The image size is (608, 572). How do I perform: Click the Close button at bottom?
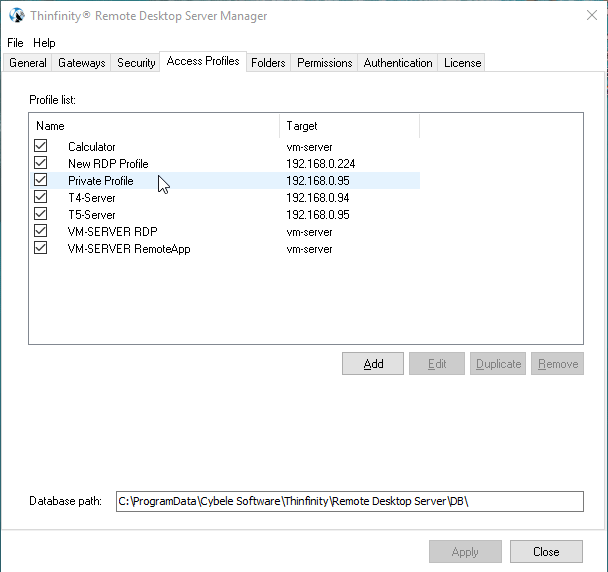pyautogui.click(x=546, y=551)
